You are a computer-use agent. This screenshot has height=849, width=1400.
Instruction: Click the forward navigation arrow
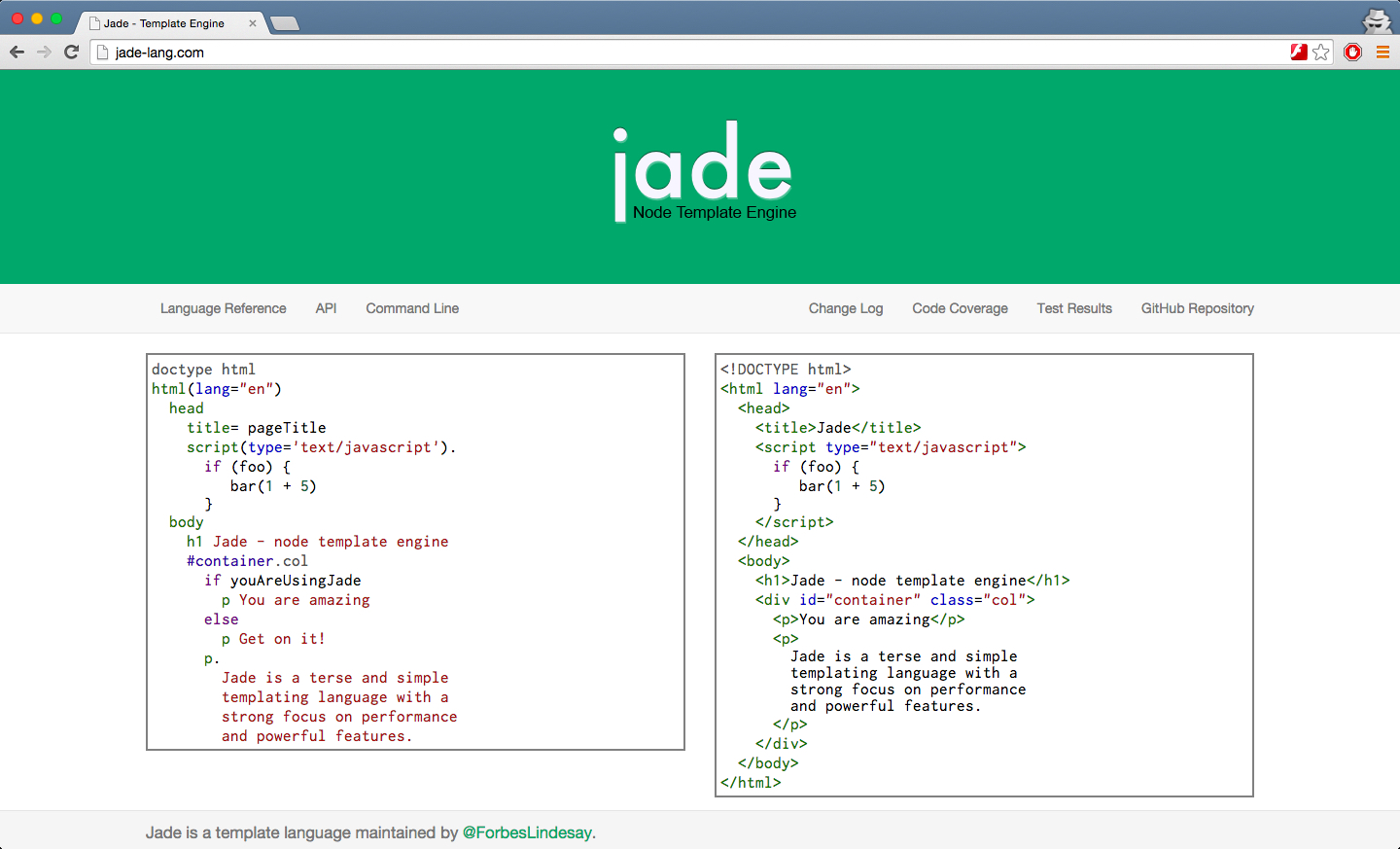43,52
